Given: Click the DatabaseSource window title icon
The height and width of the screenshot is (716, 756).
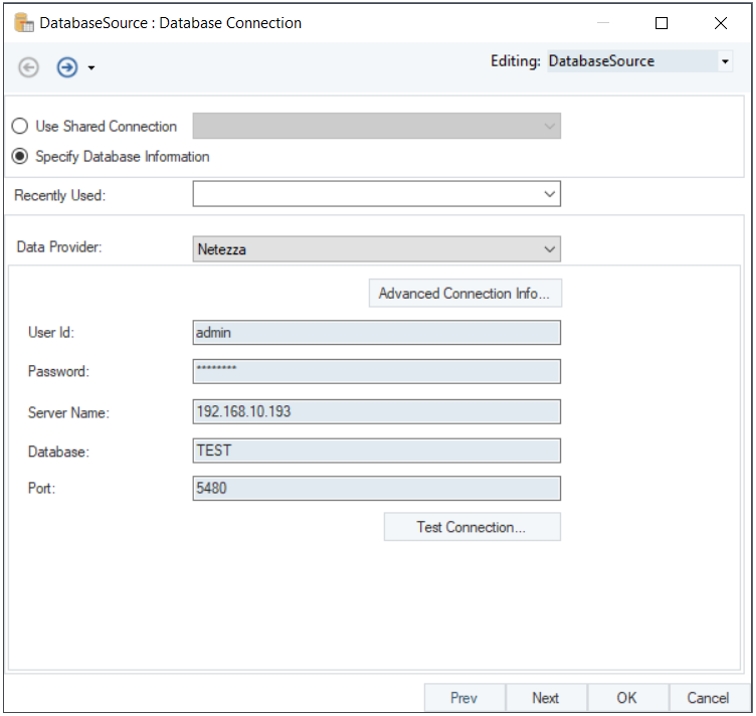Looking at the screenshot, I should click(x=22, y=23).
